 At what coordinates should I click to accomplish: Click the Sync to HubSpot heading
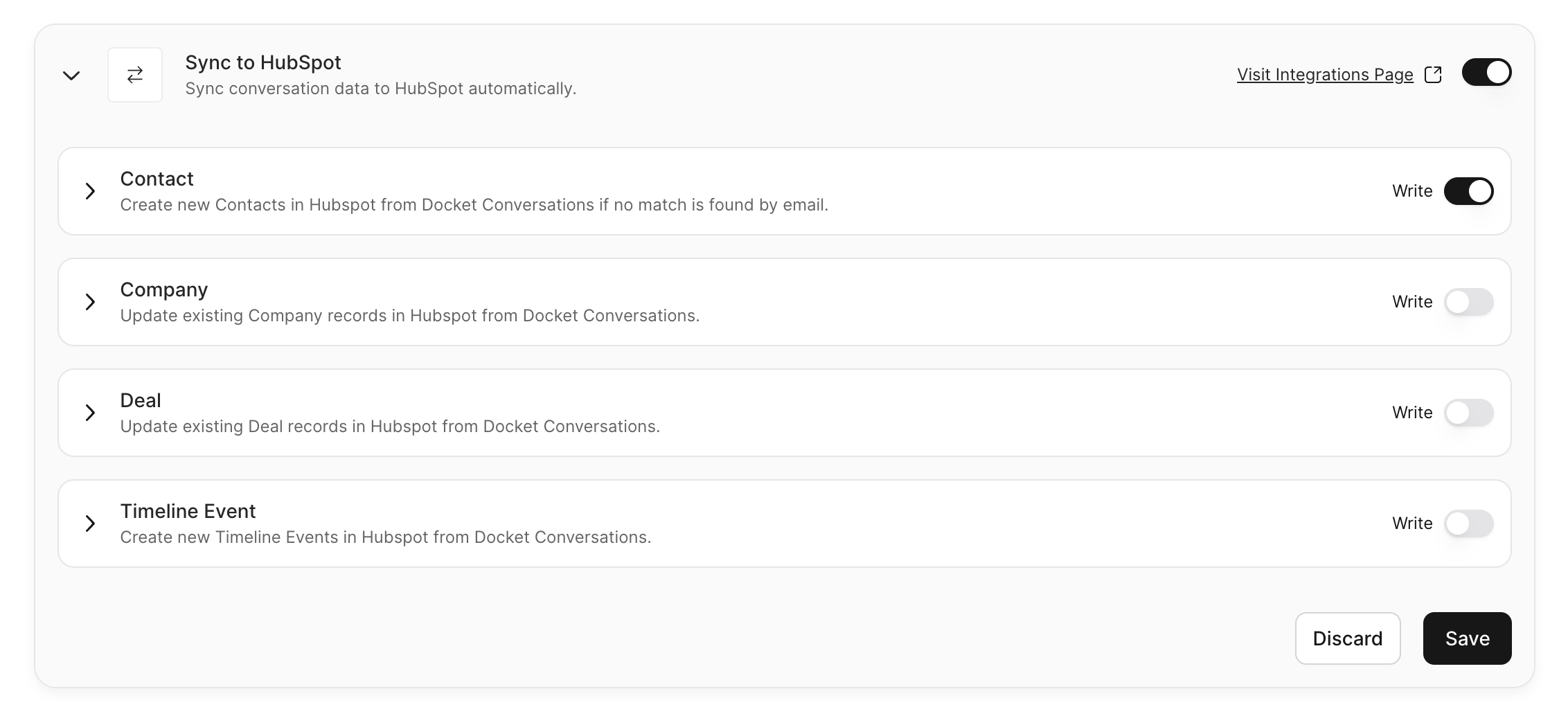(263, 63)
